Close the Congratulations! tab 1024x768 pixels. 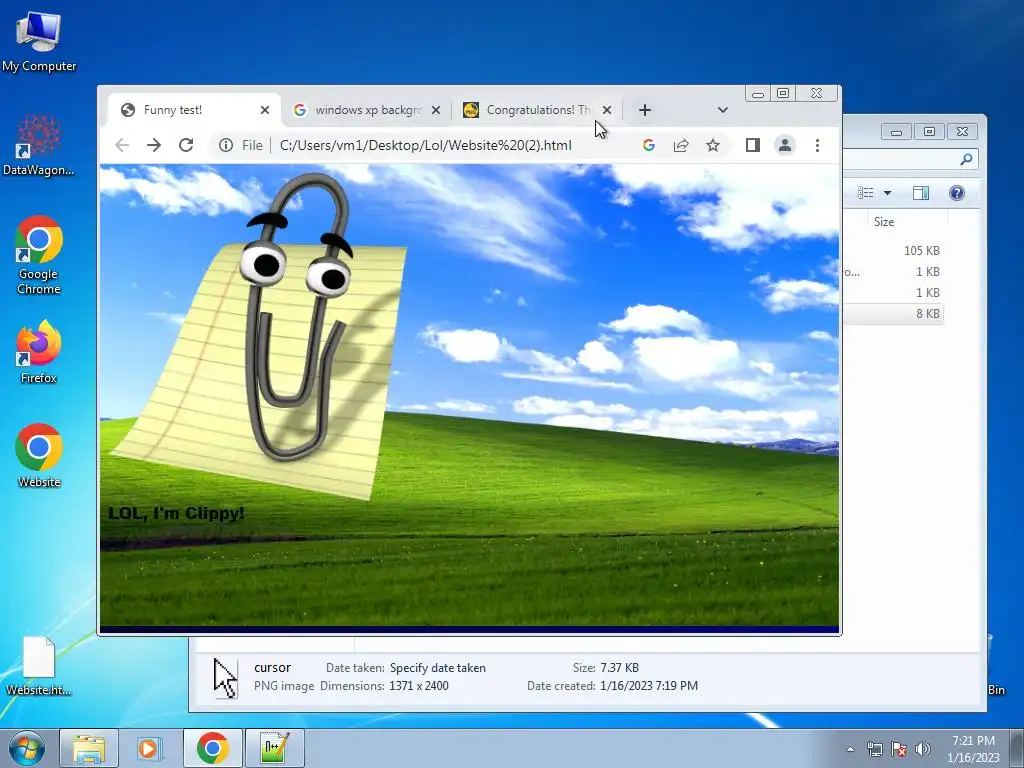click(607, 110)
